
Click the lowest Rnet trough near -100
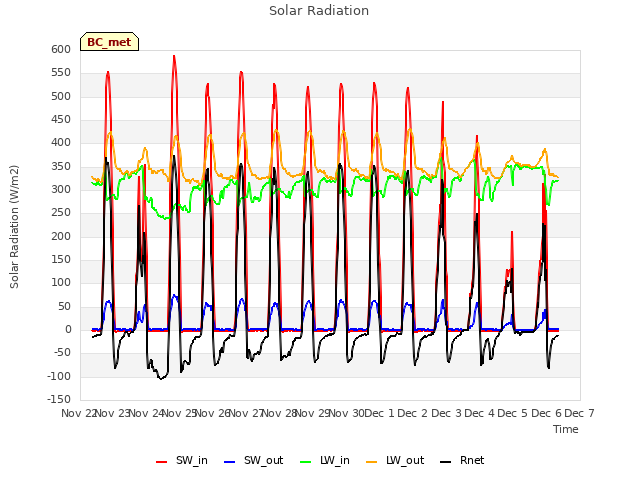click(x=161, y=379)
